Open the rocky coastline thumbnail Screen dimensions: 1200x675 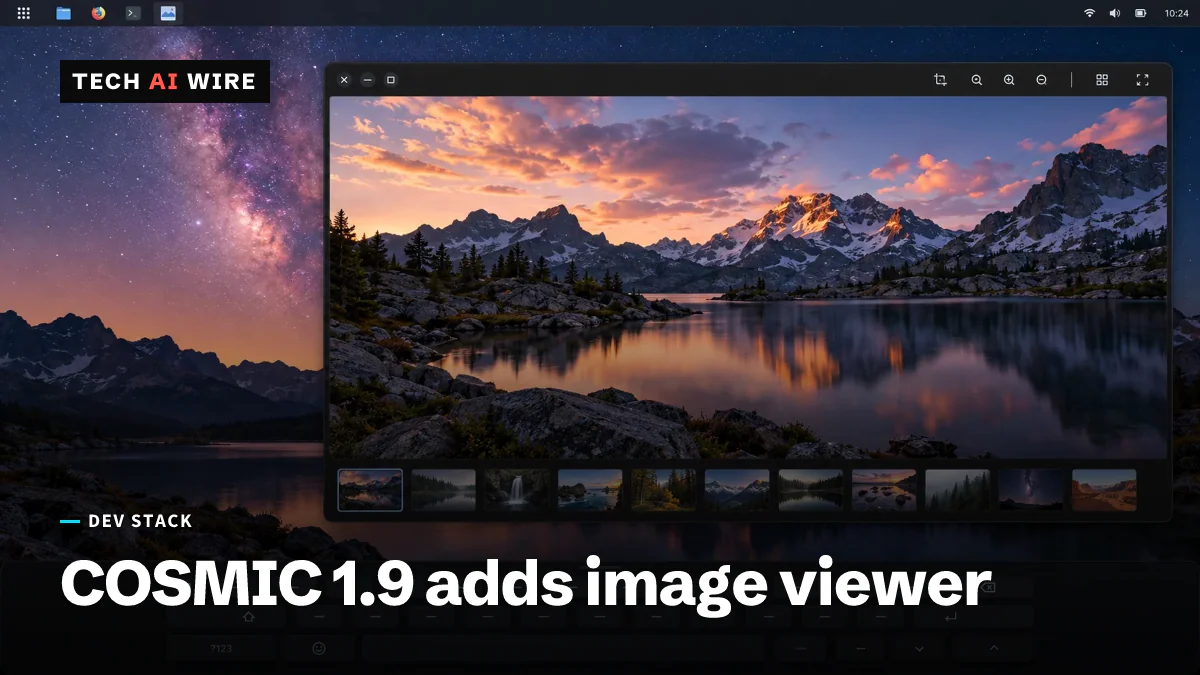coord(590,490)
